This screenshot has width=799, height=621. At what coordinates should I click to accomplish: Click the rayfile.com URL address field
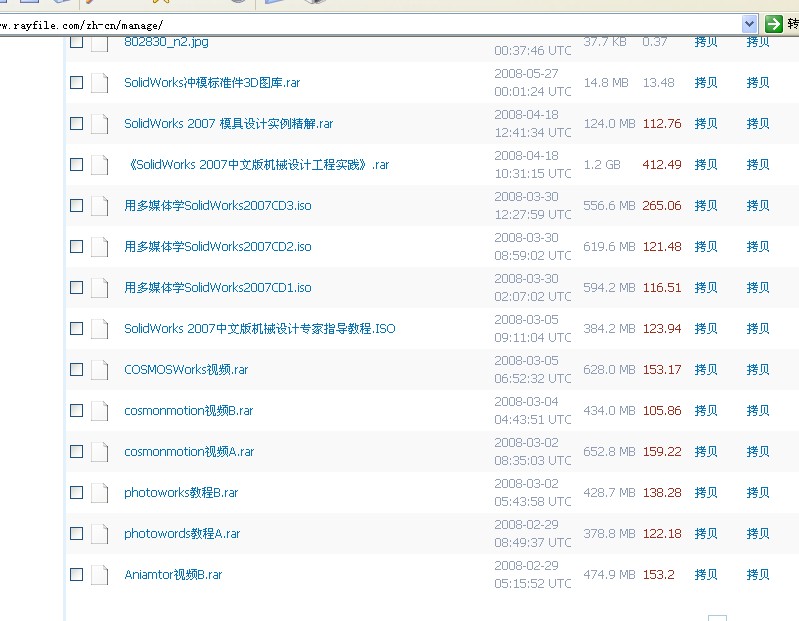369,24
